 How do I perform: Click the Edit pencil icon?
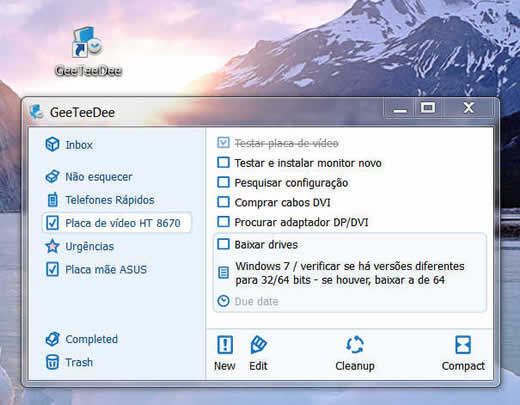(x=258, y=344)
